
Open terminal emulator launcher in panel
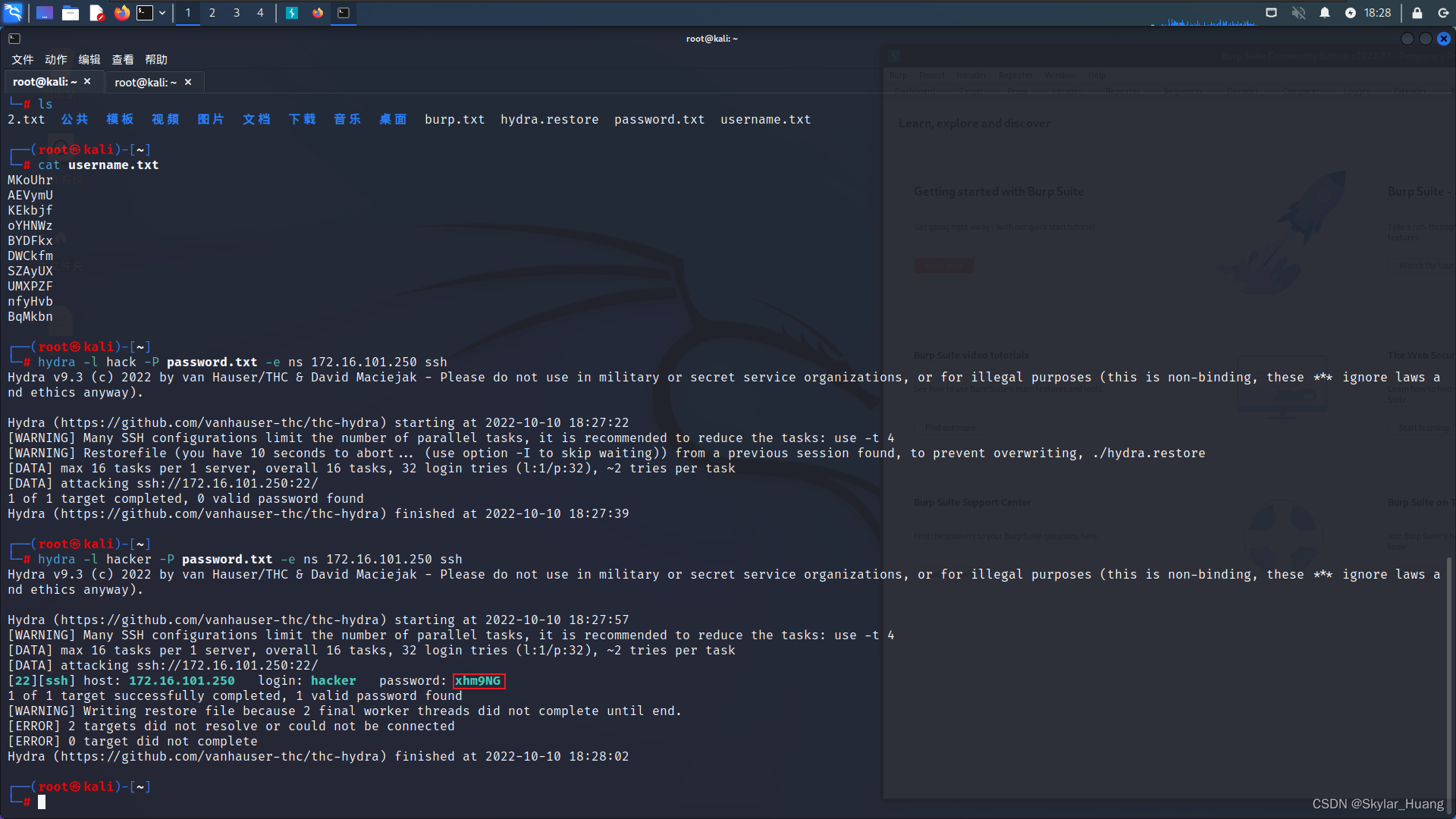145,13
